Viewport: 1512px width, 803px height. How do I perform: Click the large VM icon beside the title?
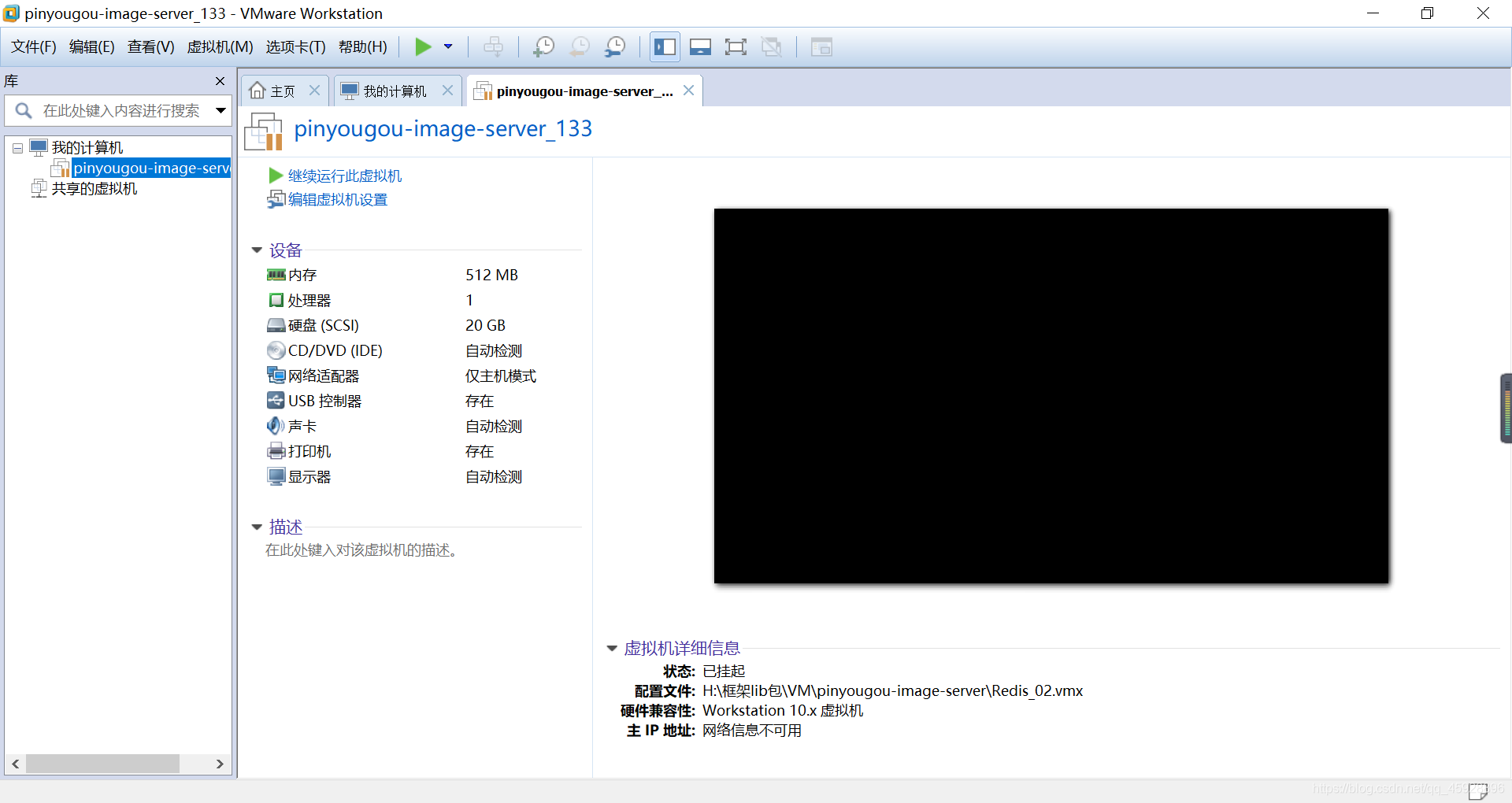pos(264,131)
